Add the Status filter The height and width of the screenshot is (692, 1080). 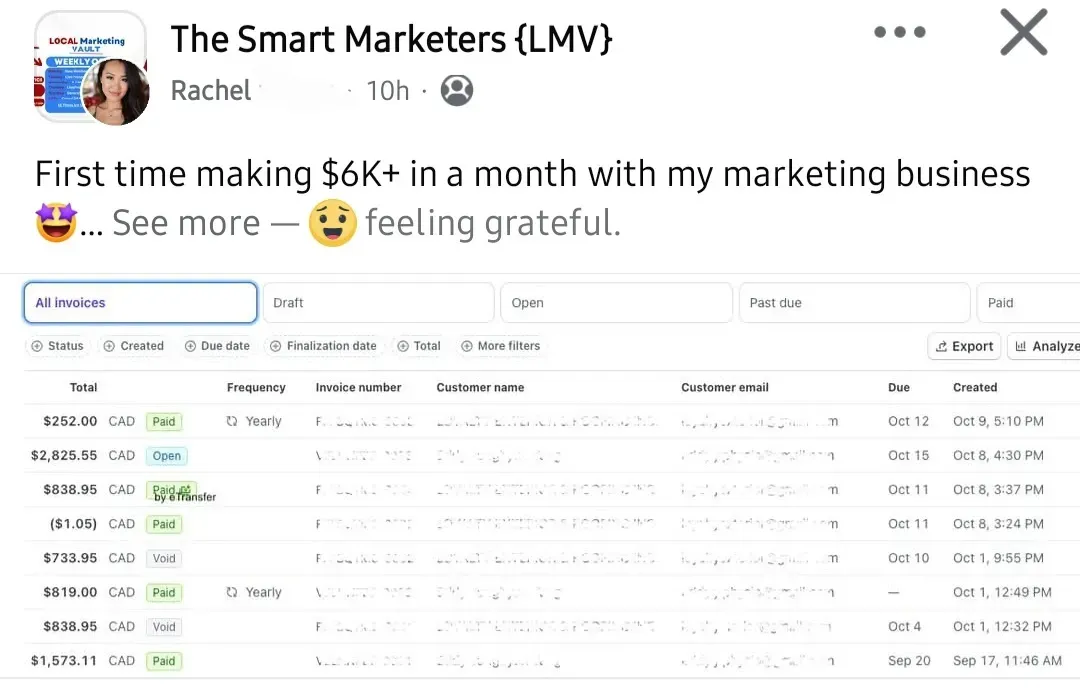pos(58,346)
